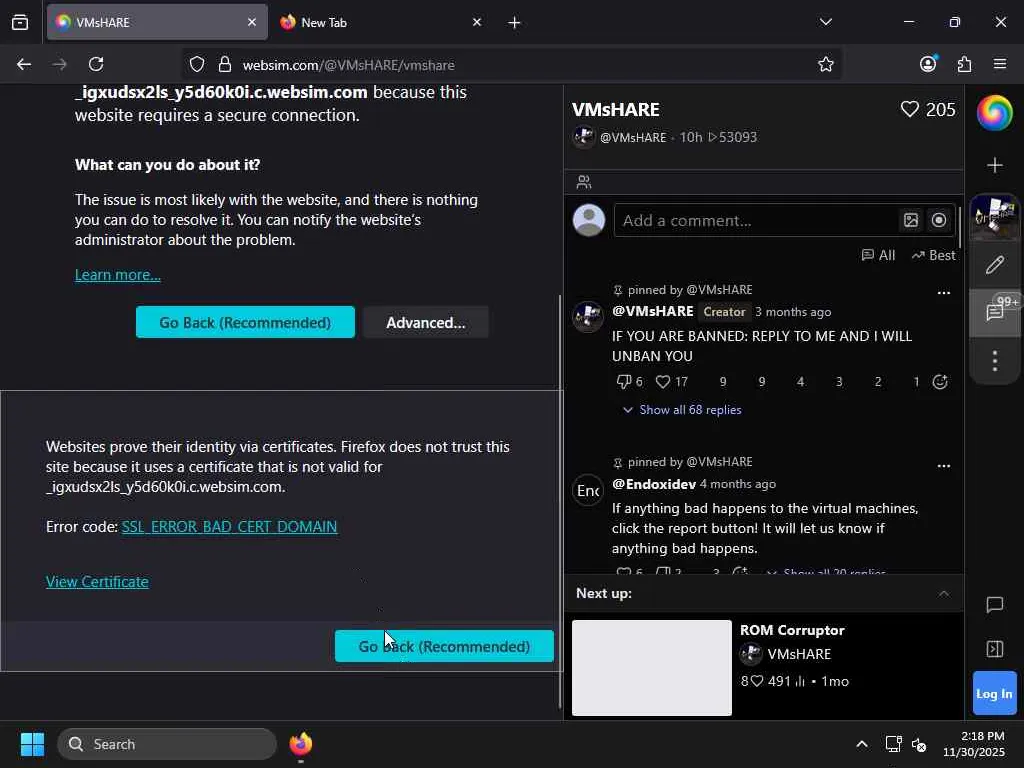Attach image using comment box picture icon
Image resolution: width=1024 pixels, height=768 pixels.
910,220
